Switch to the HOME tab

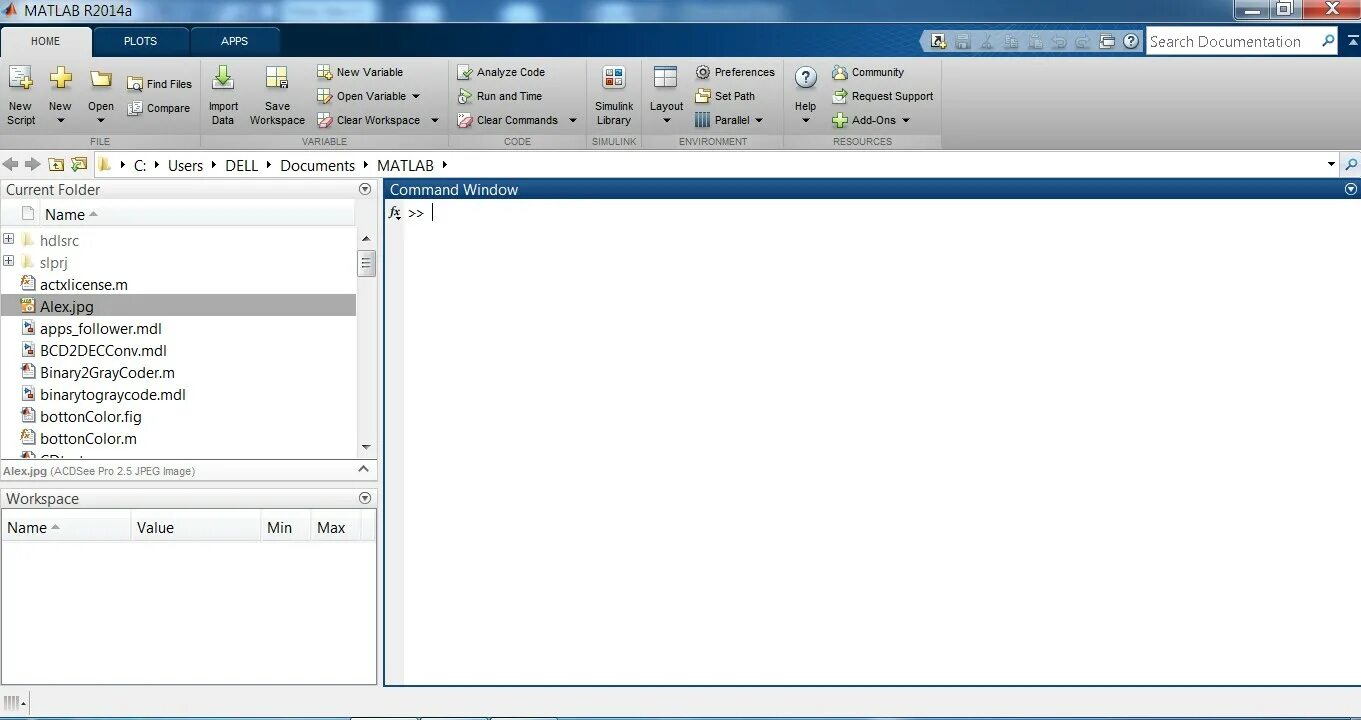point(46,41)
